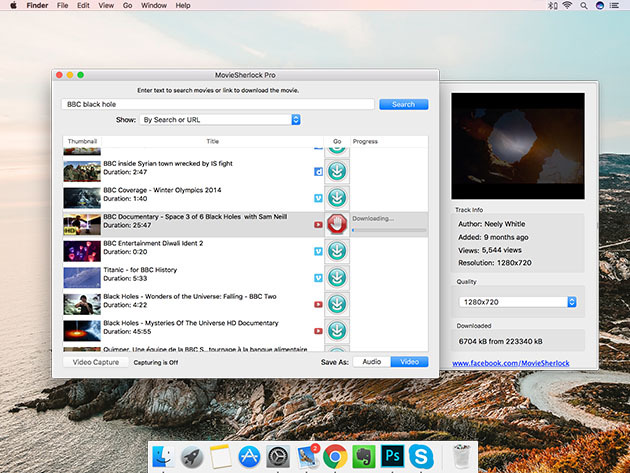Viewport: 630px width, 473px height.
Task: Launch Google Chrome from dock
Action: click(x=335, y=457)
